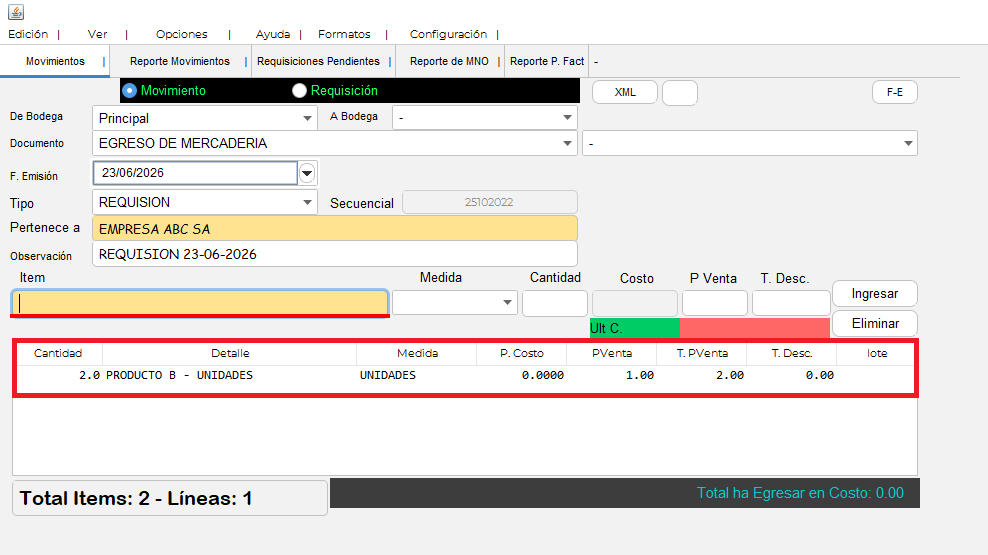The image size is (988, 555).
Task: Click the Medida column header in table
Action: tap(417, 353)
